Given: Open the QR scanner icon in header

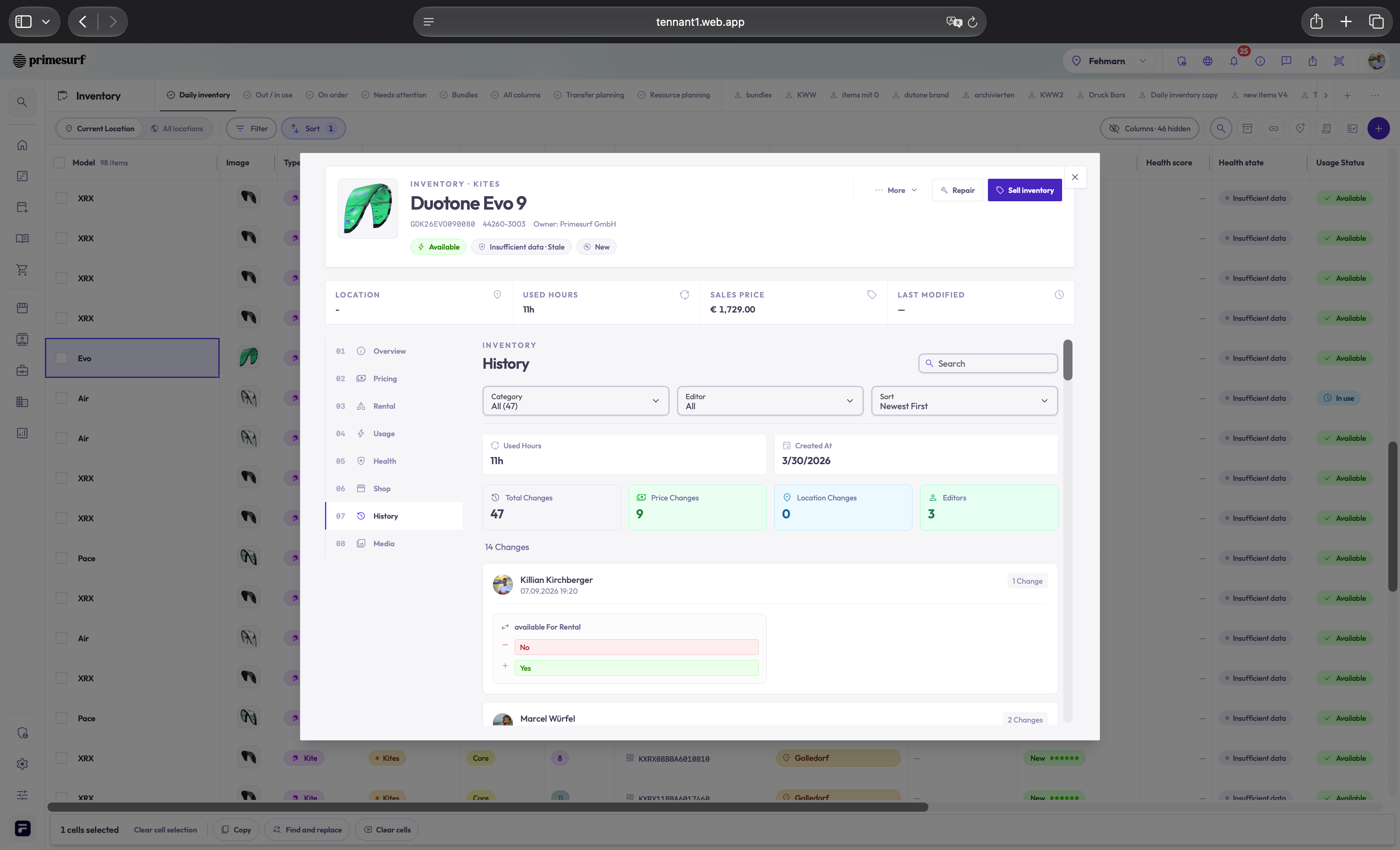Looking at the screenshot, I should tap(1339, 61).
